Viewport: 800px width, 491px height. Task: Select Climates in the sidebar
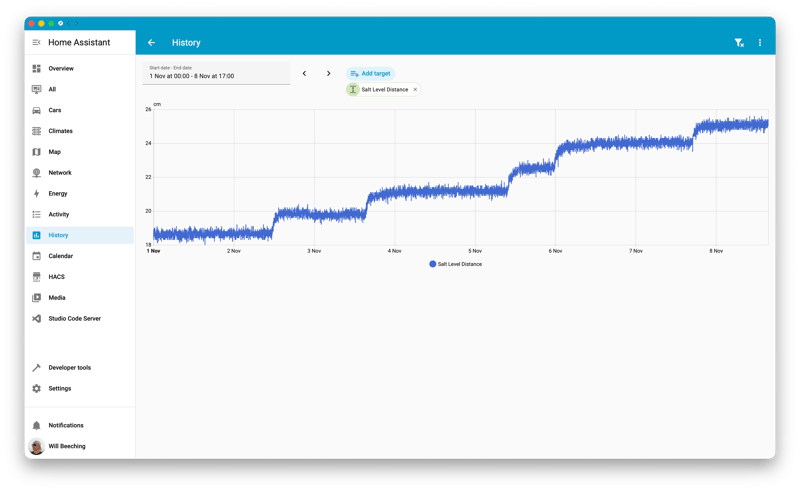pyautogui.click(x=60, y=131)
